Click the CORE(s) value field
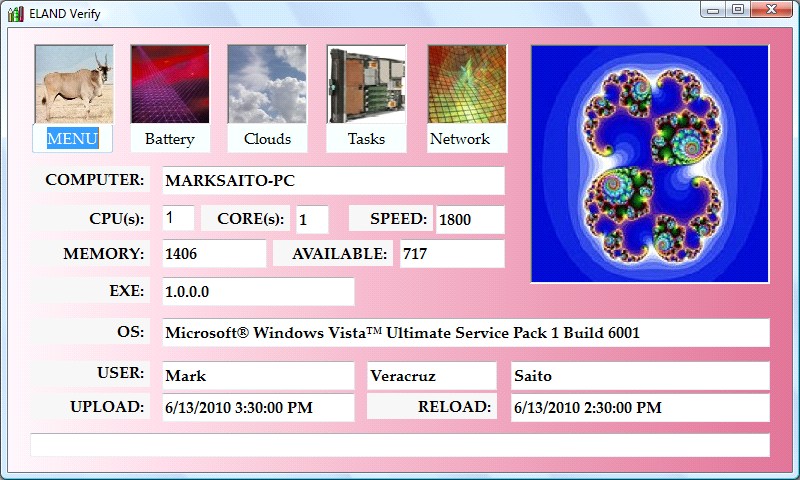The width and height of the screenshot is (800, 480). pos(312,219)
